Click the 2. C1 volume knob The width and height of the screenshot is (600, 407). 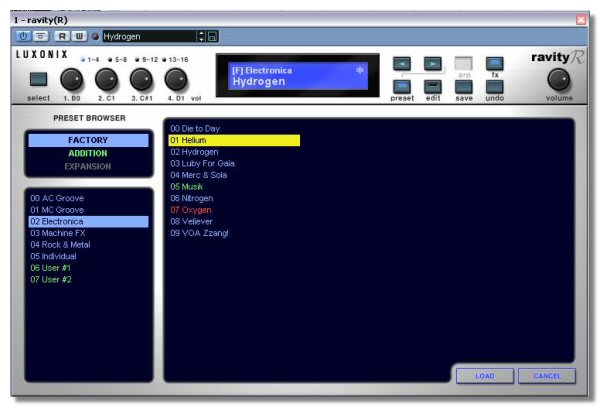coord(106,80)
